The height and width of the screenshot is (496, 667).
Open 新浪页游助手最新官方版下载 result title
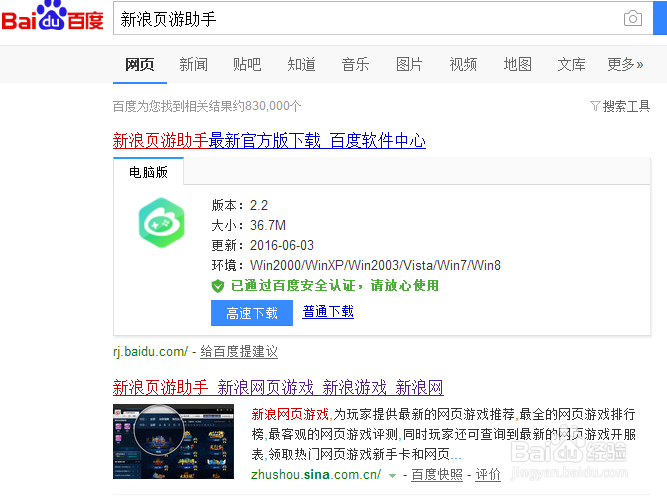[269, 141]
